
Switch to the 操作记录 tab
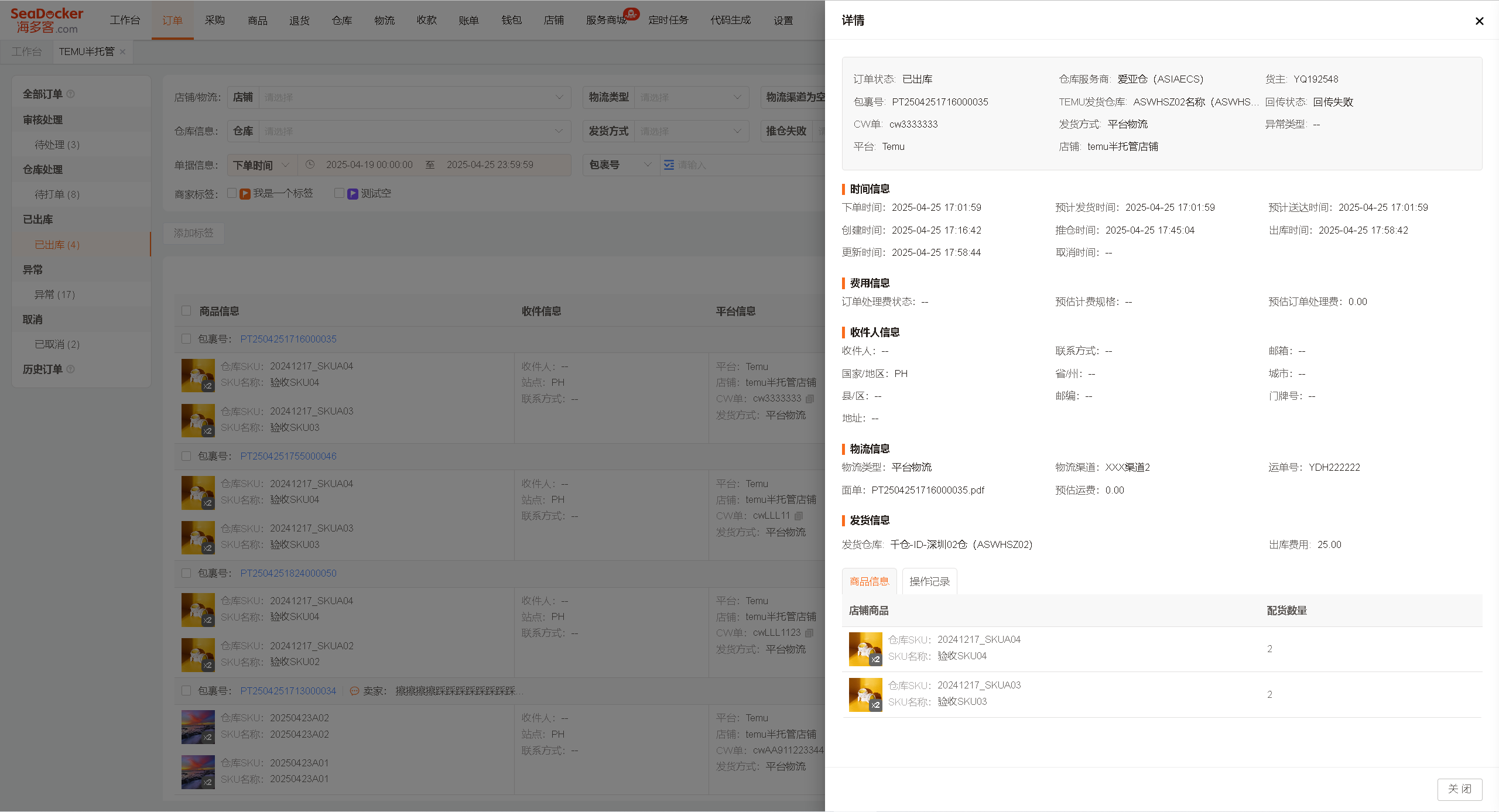point(929,581)
